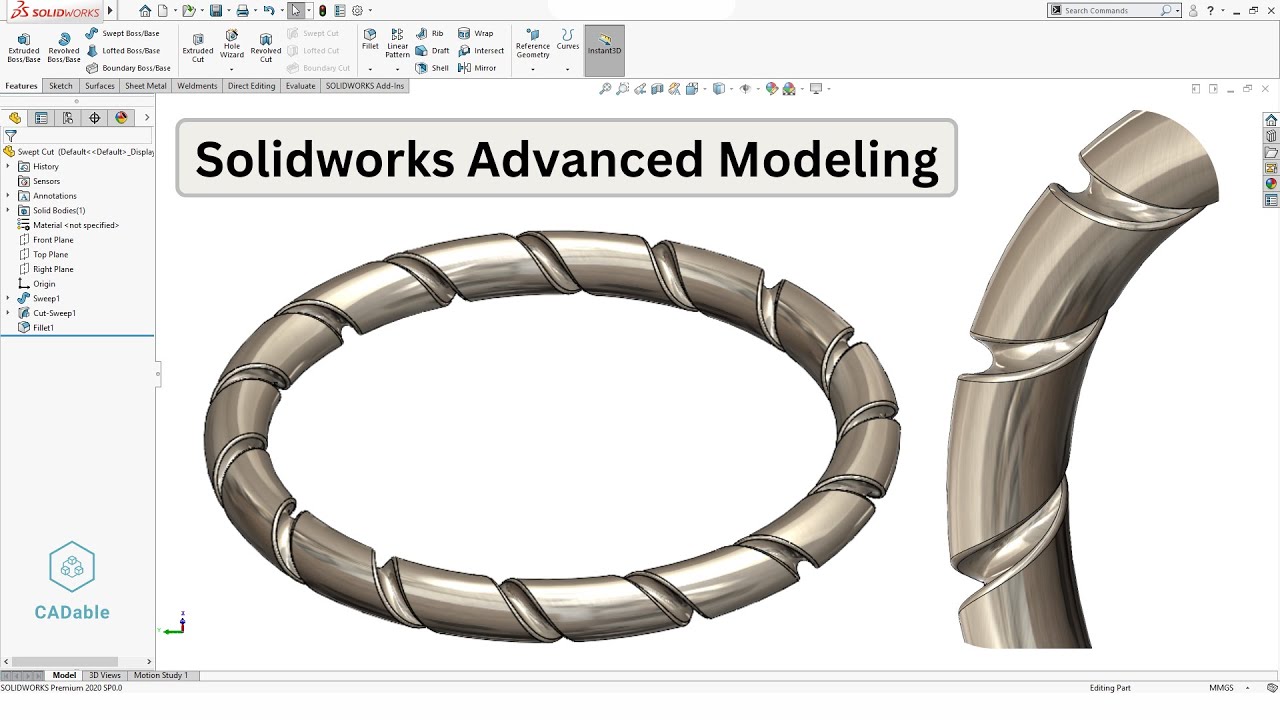The height and width of the screenshot is (720, 1280).
Task: Open the Reference Geometry dropdown arrow
Action: [x=533, y=69]
